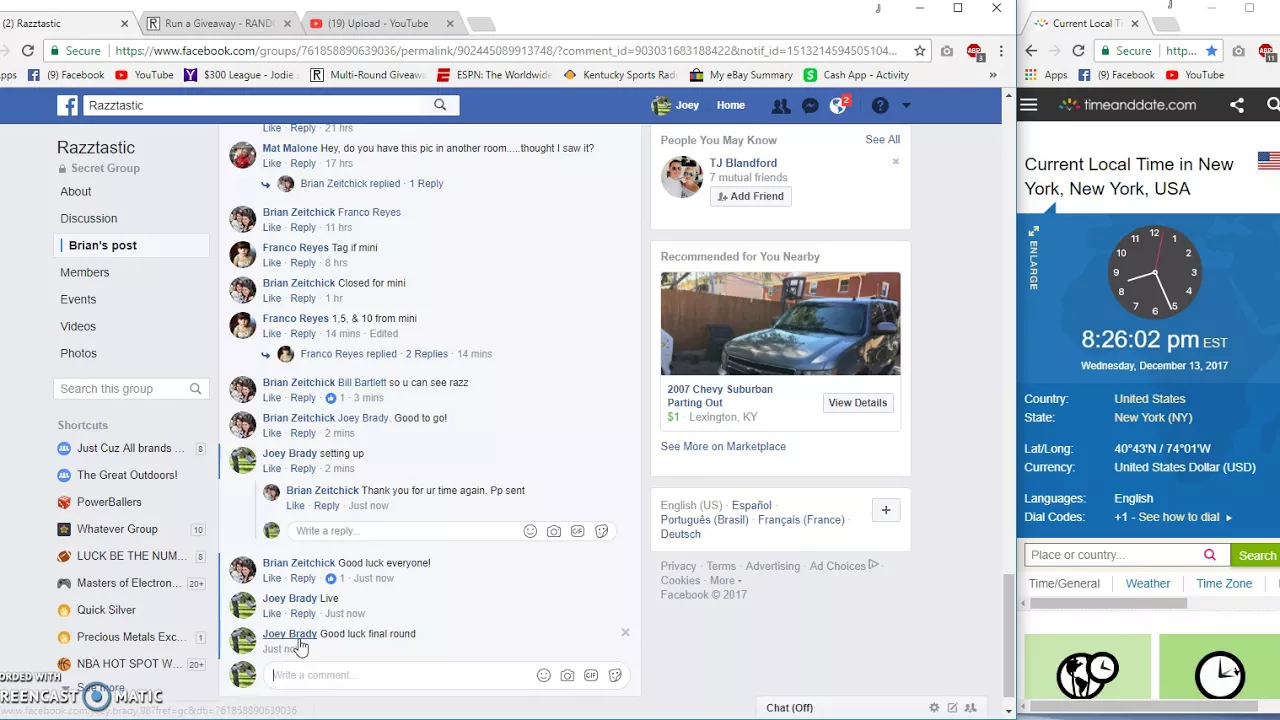Screen dimensions: 1280x720
Task: Click See More on Marketplace link
Action: (x=723, y=447)
